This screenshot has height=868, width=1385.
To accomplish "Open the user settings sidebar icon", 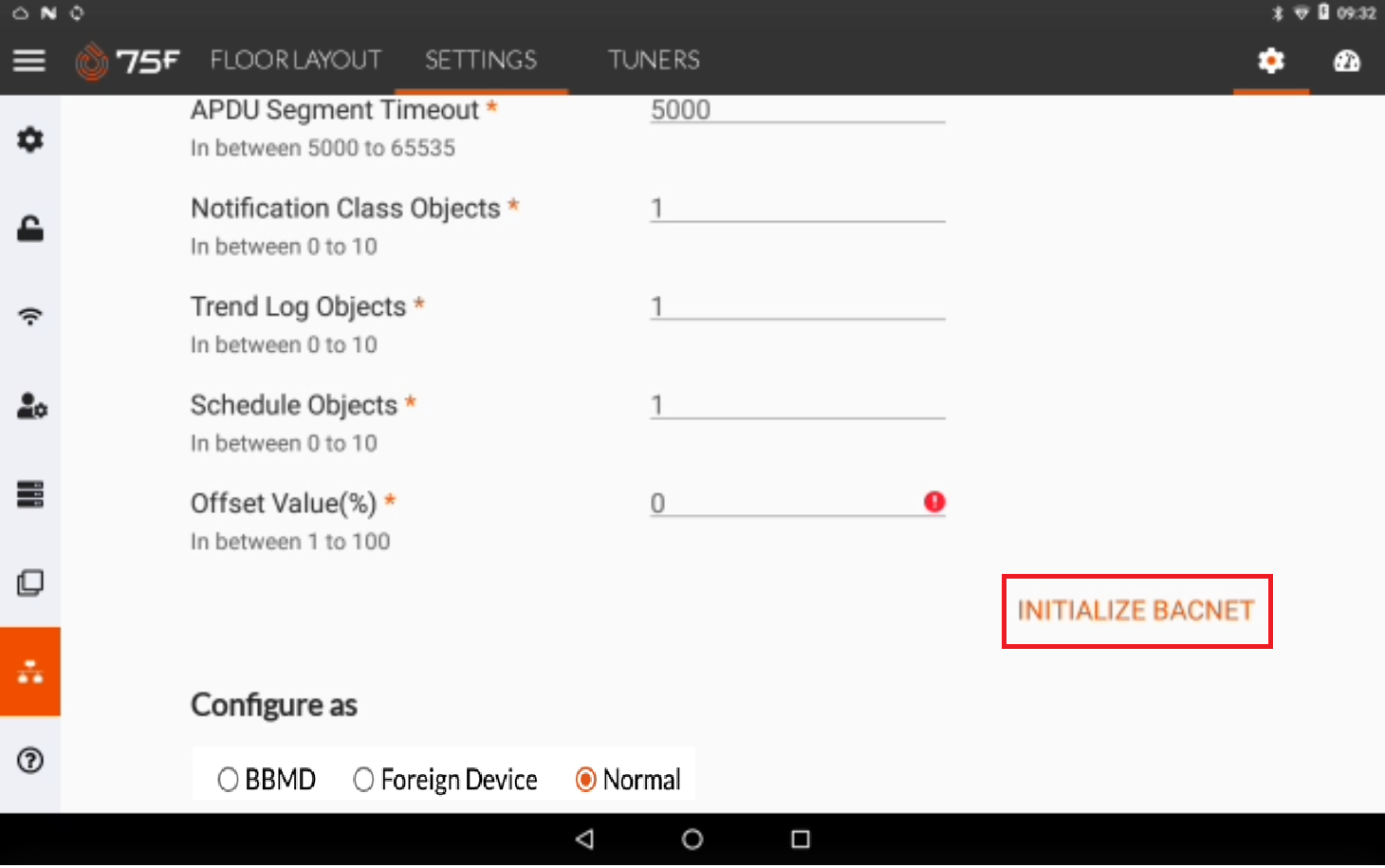I will coord(31,406).
